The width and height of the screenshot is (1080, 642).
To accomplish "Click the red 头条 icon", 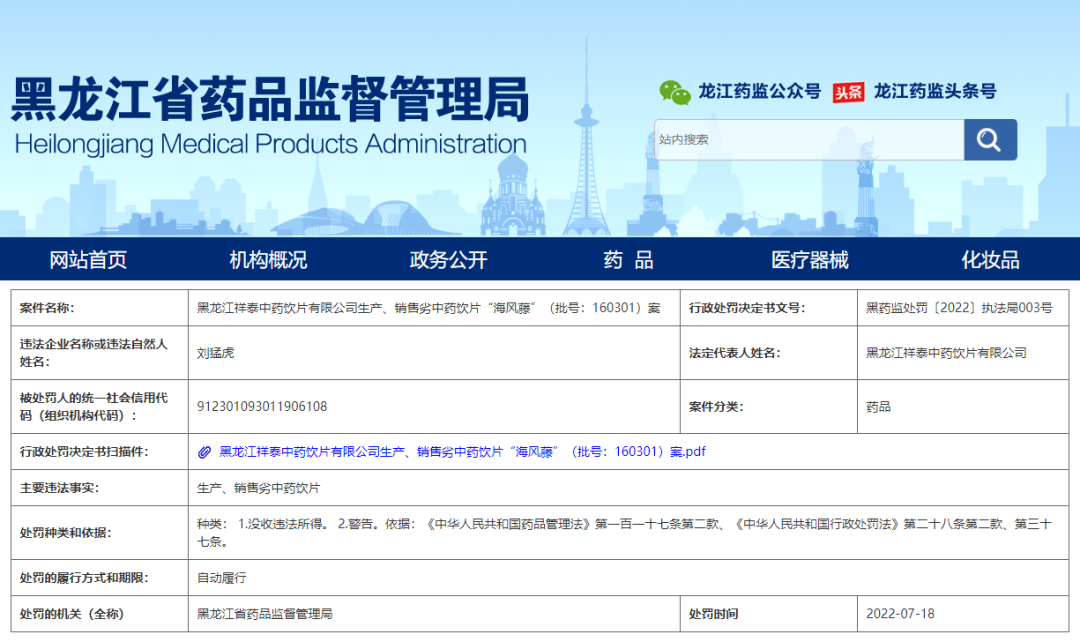I will [848, 92].
